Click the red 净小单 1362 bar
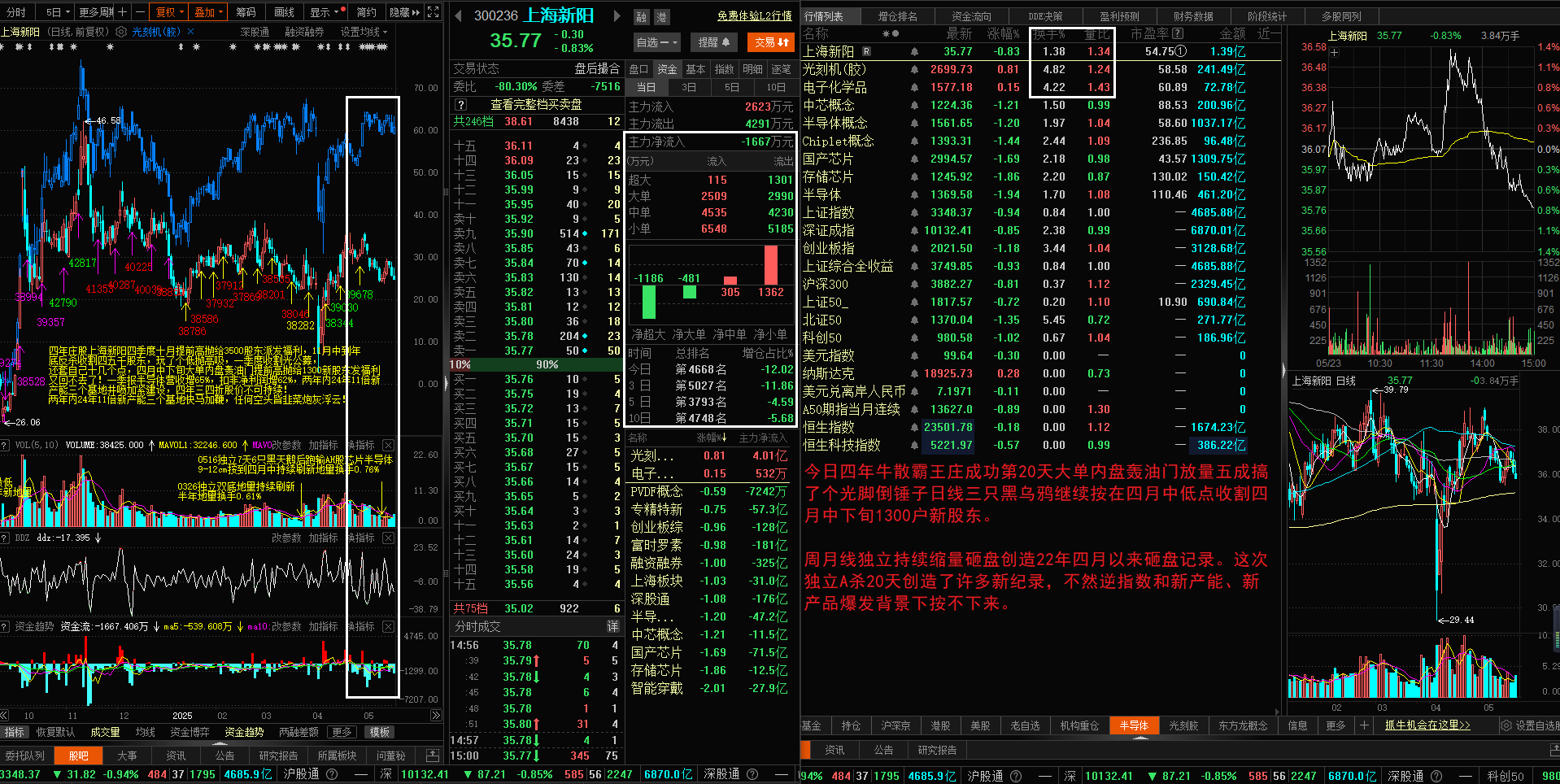 pos(770,265)
